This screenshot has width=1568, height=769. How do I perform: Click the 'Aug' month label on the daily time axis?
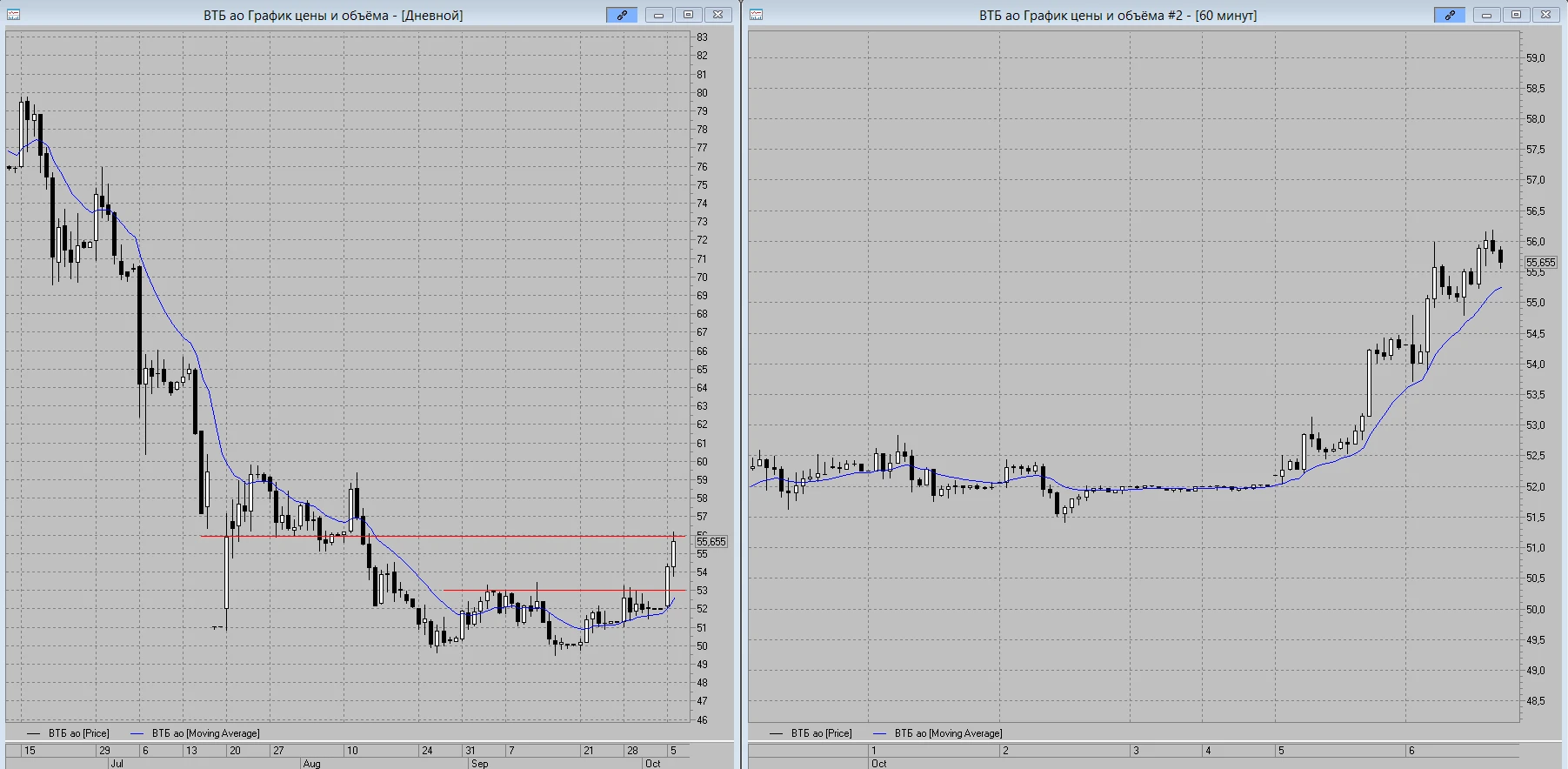(311, 764)
